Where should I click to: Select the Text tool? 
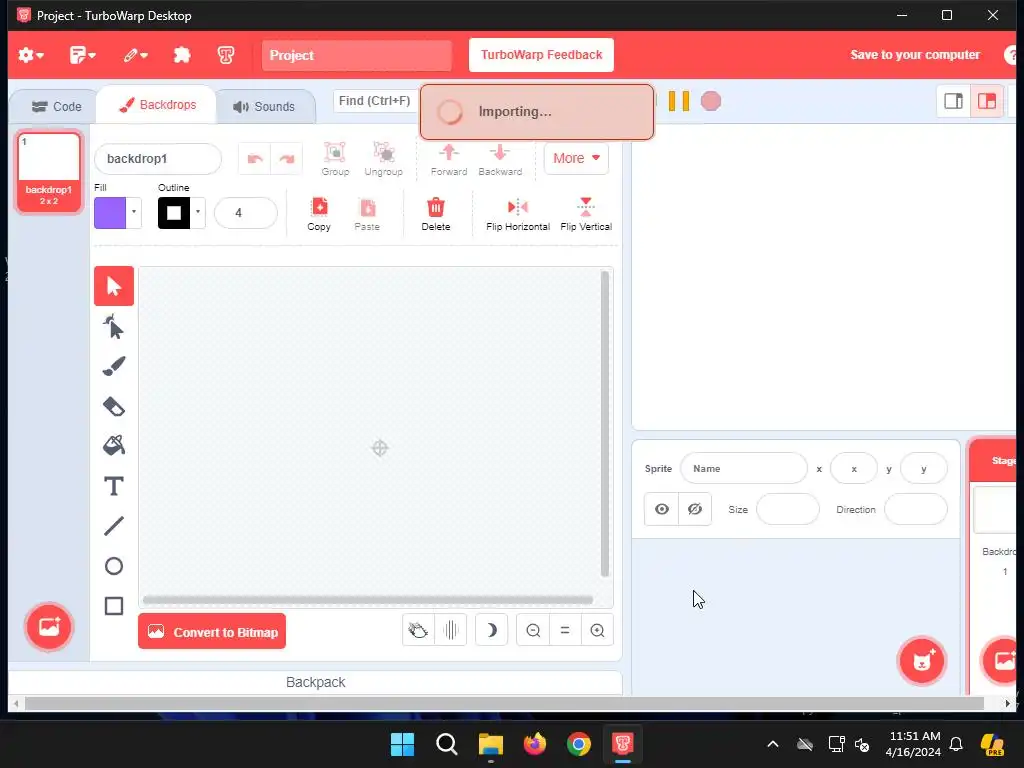(114, 487)
